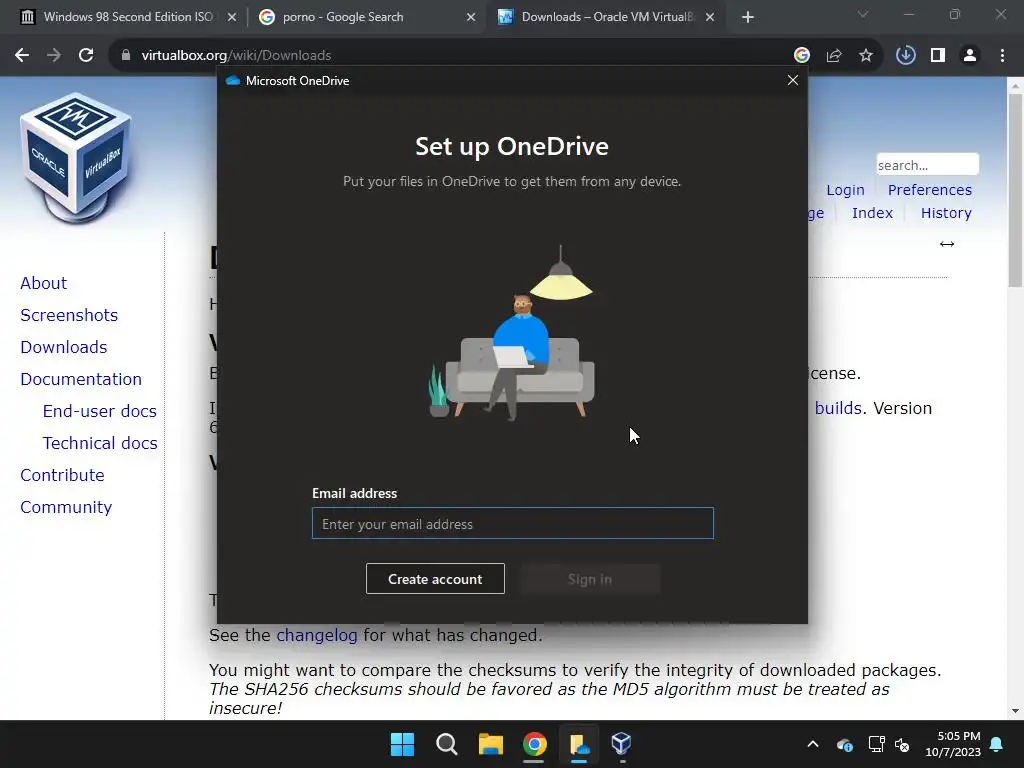
Task: Select the Downloads – Oracle VM VirtualBox tab
Action: pos(605,17)
